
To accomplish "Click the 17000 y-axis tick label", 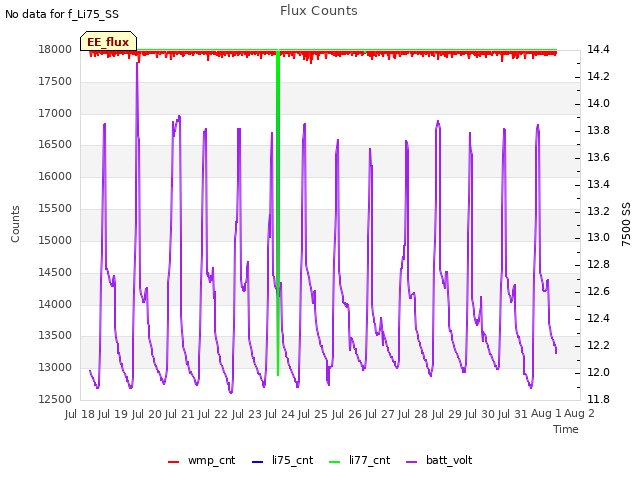I will tap(55, 113).
